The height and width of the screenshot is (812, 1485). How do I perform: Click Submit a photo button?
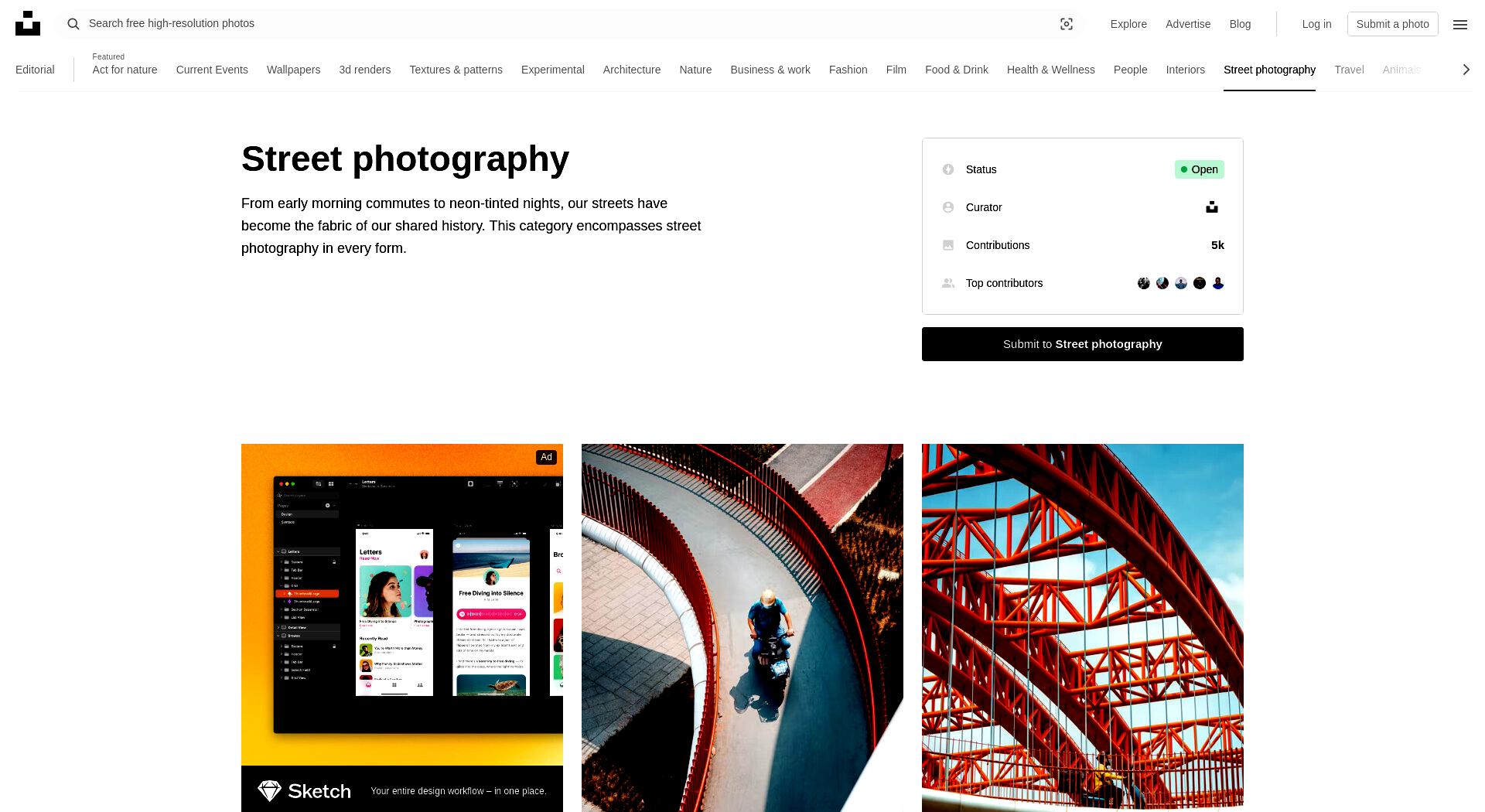click(x=1392, y=24)
